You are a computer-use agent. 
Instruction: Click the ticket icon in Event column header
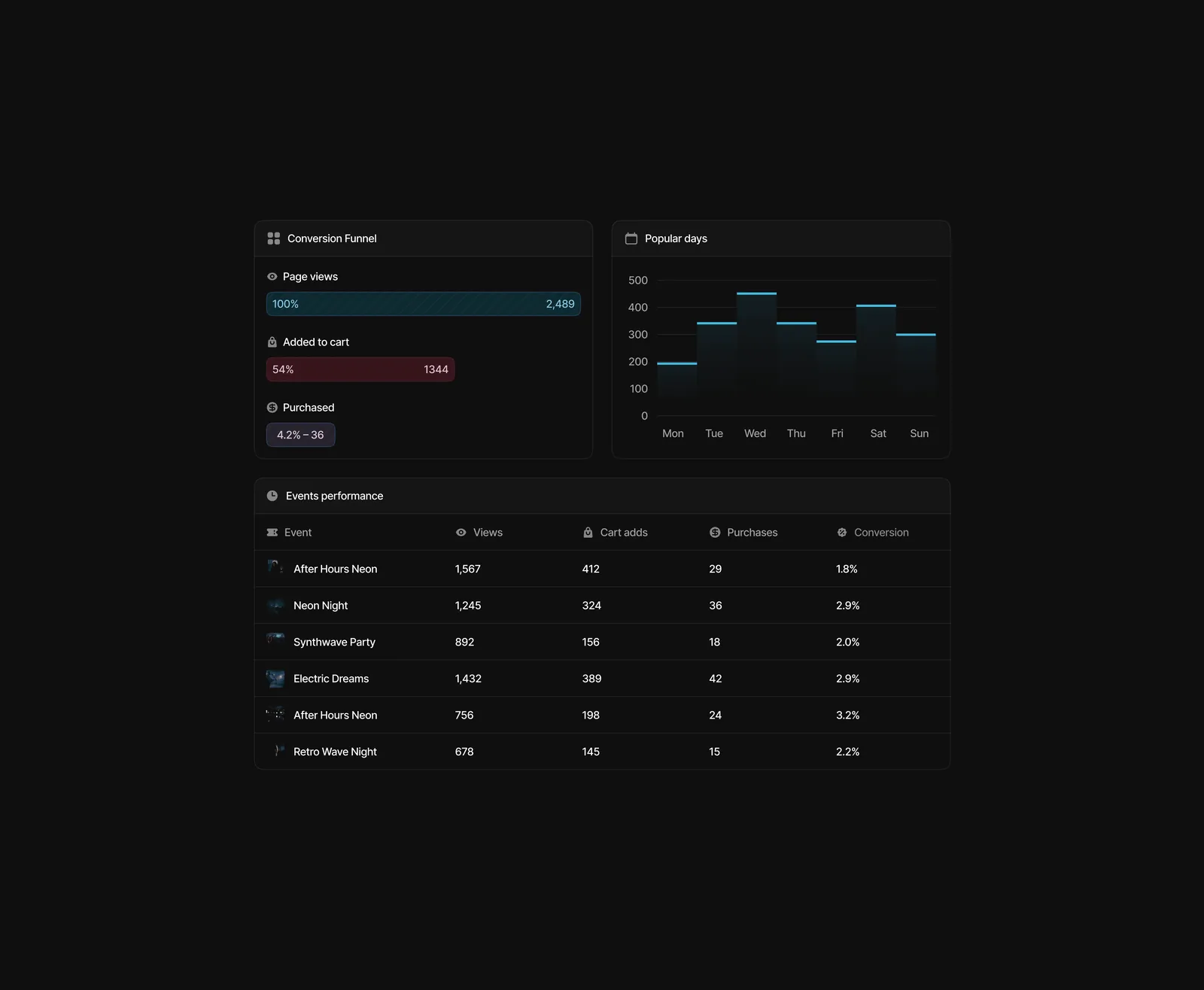coord(272,533)
